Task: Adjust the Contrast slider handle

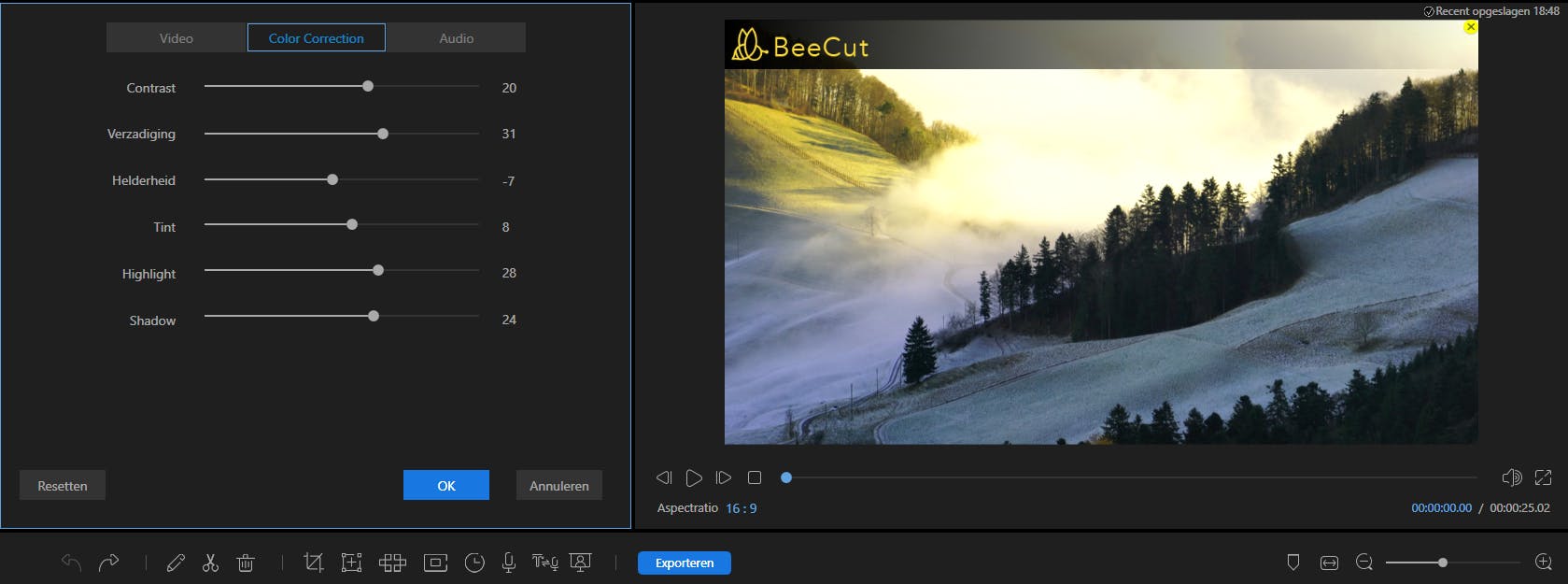Action: (x=368, y=86)
